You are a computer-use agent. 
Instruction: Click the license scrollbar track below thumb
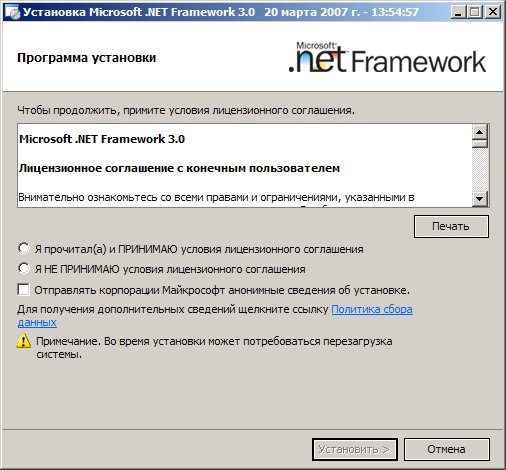480,169
